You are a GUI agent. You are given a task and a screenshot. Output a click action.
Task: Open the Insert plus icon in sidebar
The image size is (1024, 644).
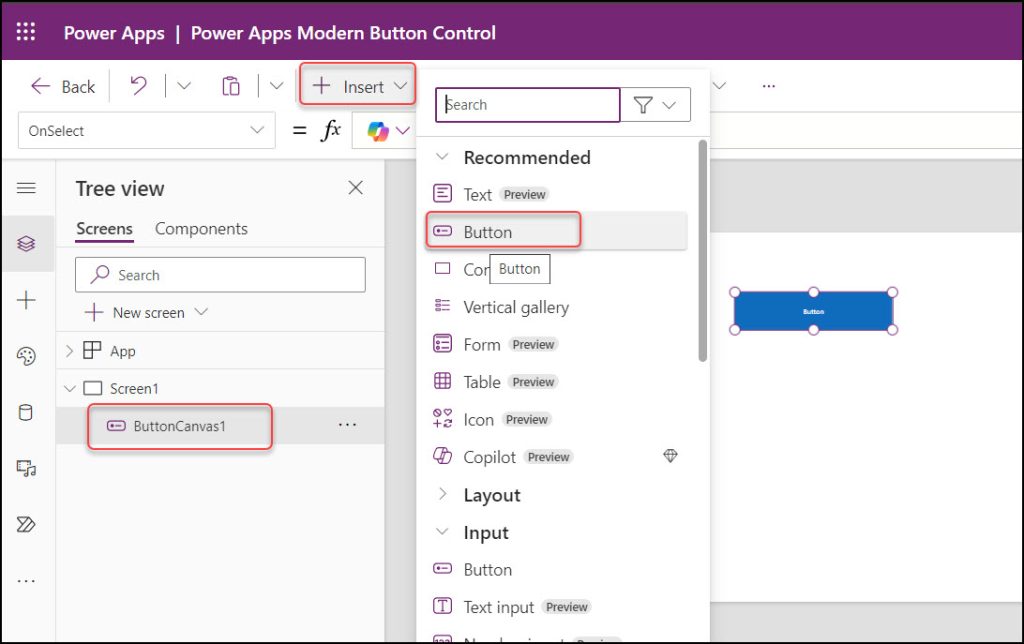point(26,300)
